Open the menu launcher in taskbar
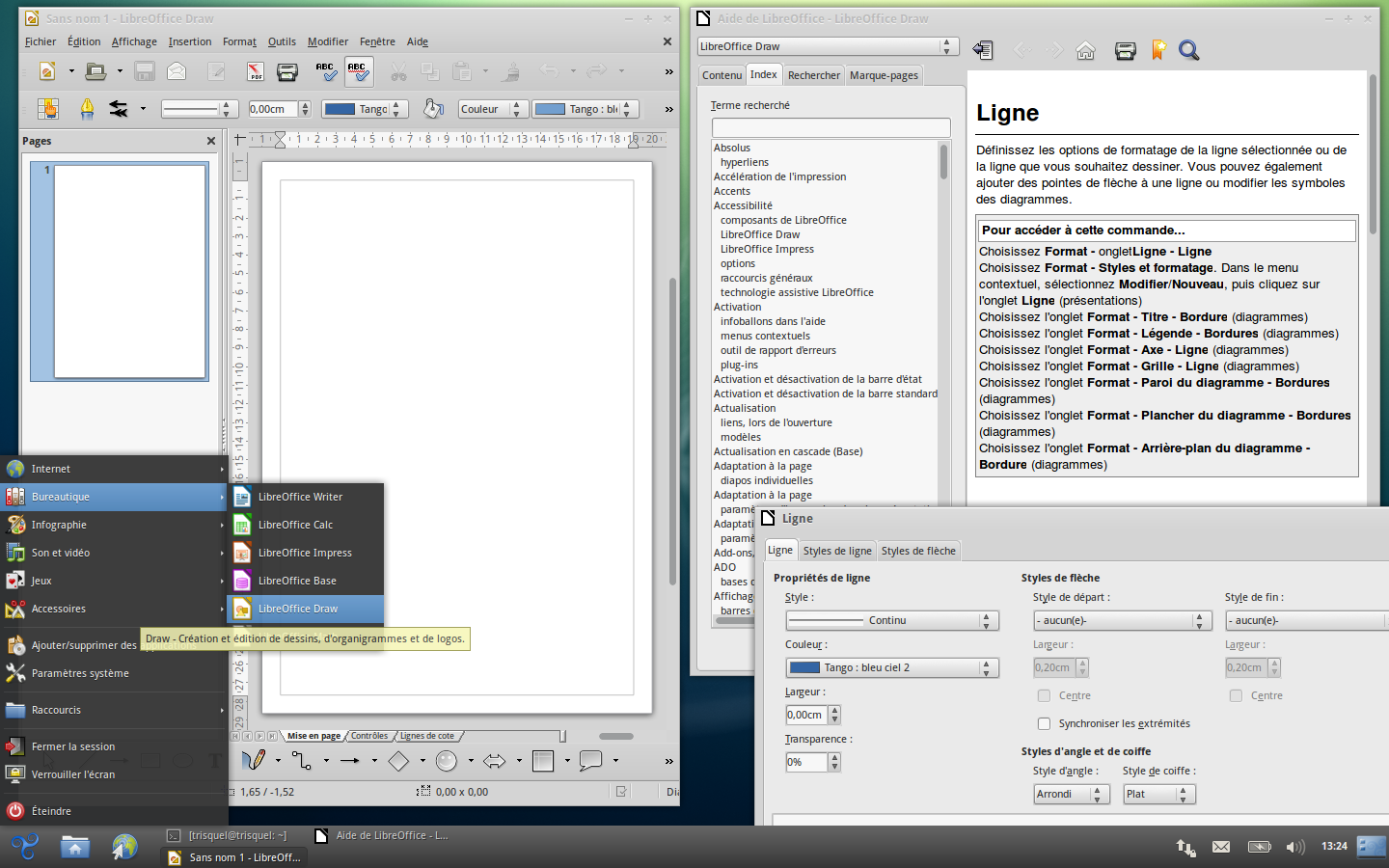 click(25, 847)
